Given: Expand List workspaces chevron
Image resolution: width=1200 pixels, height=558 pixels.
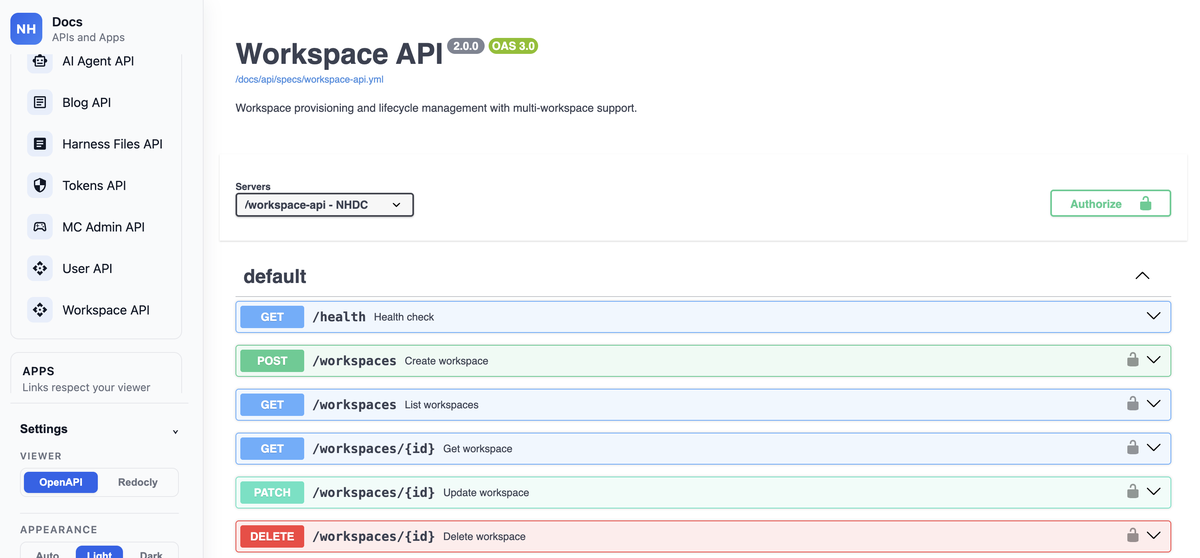Looking at the screenshot, I should pos(1153,404).
